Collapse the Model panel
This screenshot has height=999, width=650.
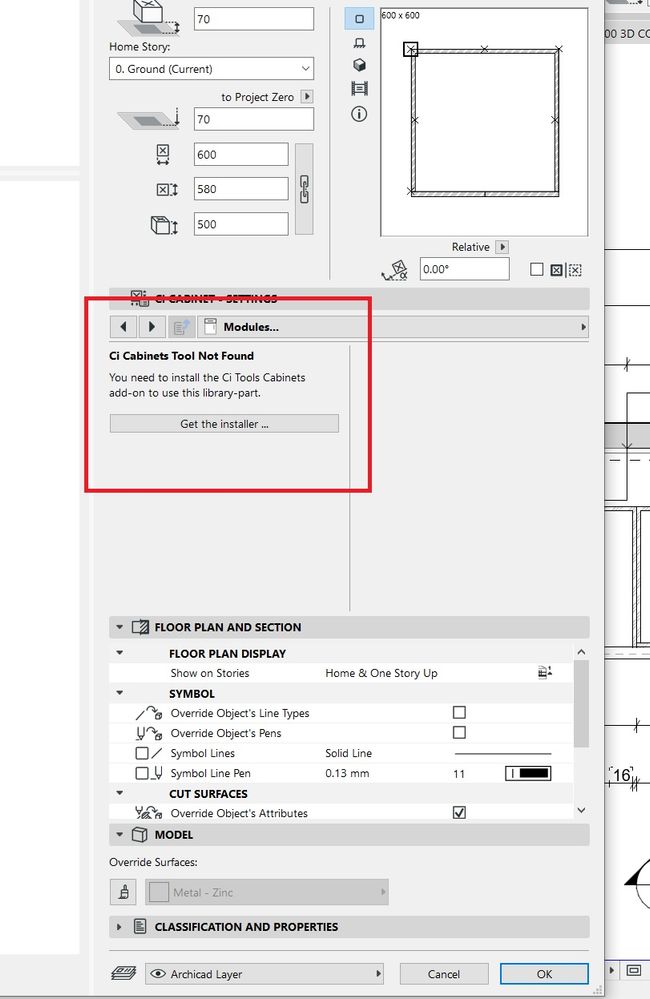click(x=119, y=835)
